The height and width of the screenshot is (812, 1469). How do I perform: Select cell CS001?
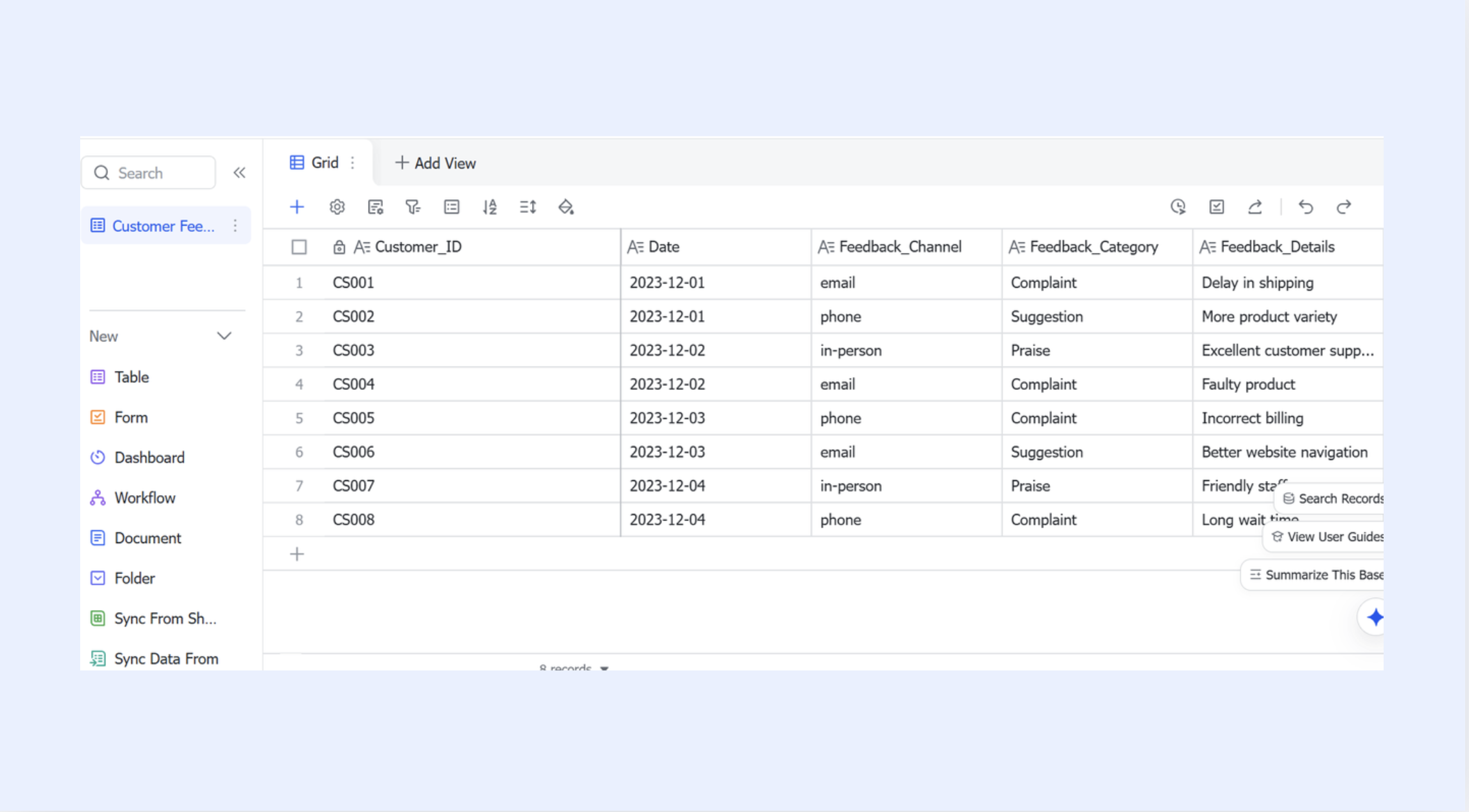pyautogui.click(x=472, y=283)
